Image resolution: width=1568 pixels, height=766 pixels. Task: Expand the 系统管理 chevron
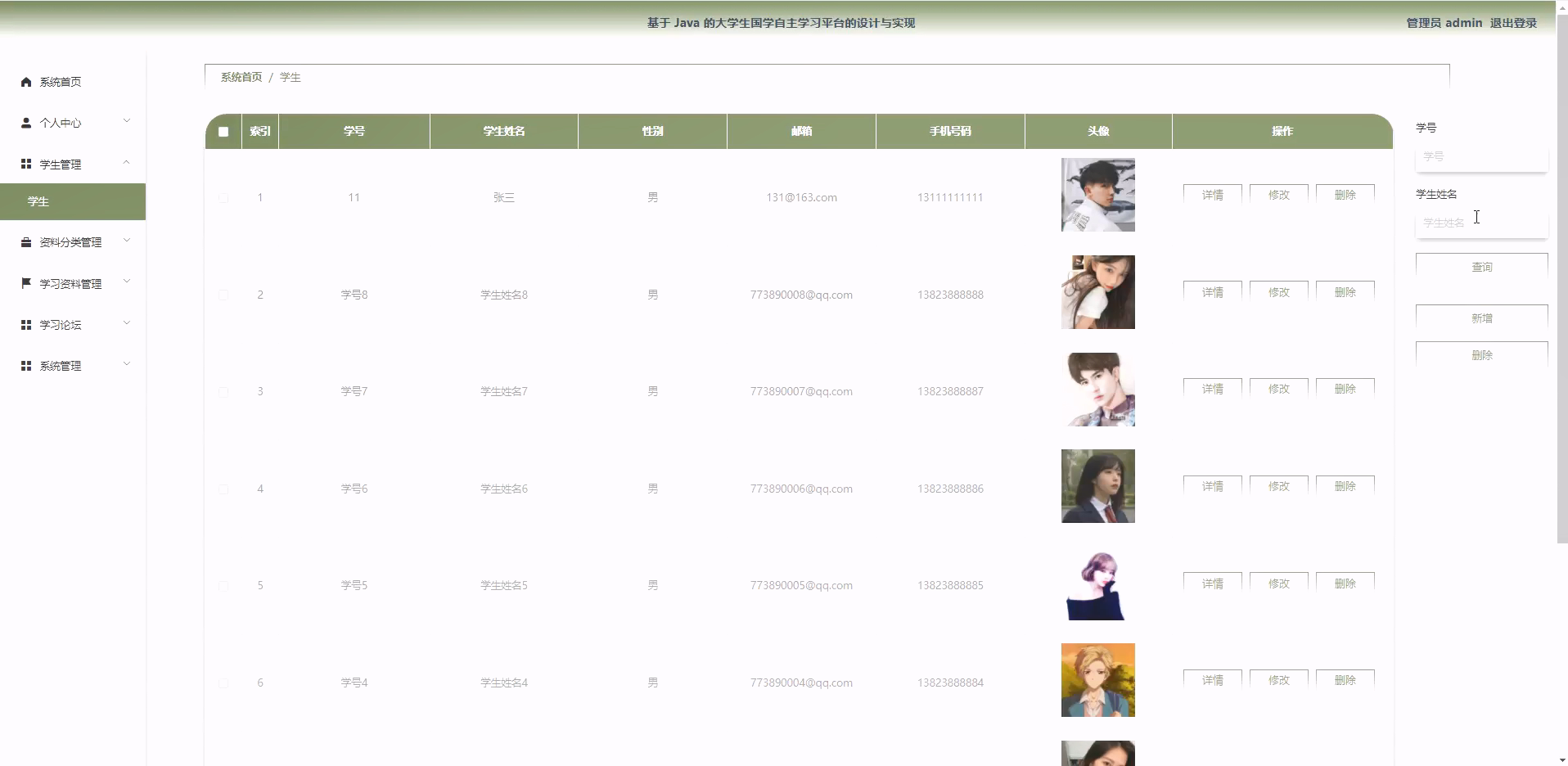pyautogui.click(x=127, y=364)
